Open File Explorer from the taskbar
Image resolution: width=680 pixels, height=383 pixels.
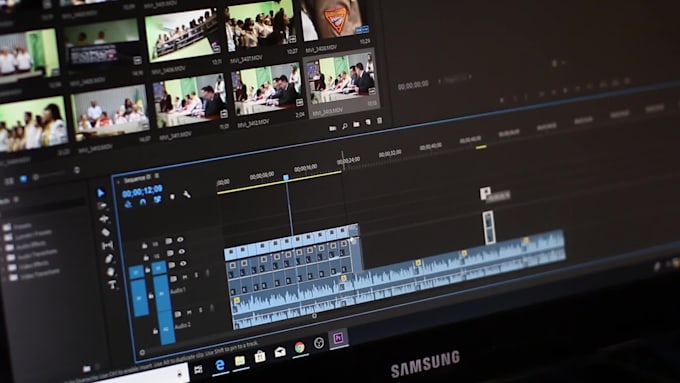[240, 360]
